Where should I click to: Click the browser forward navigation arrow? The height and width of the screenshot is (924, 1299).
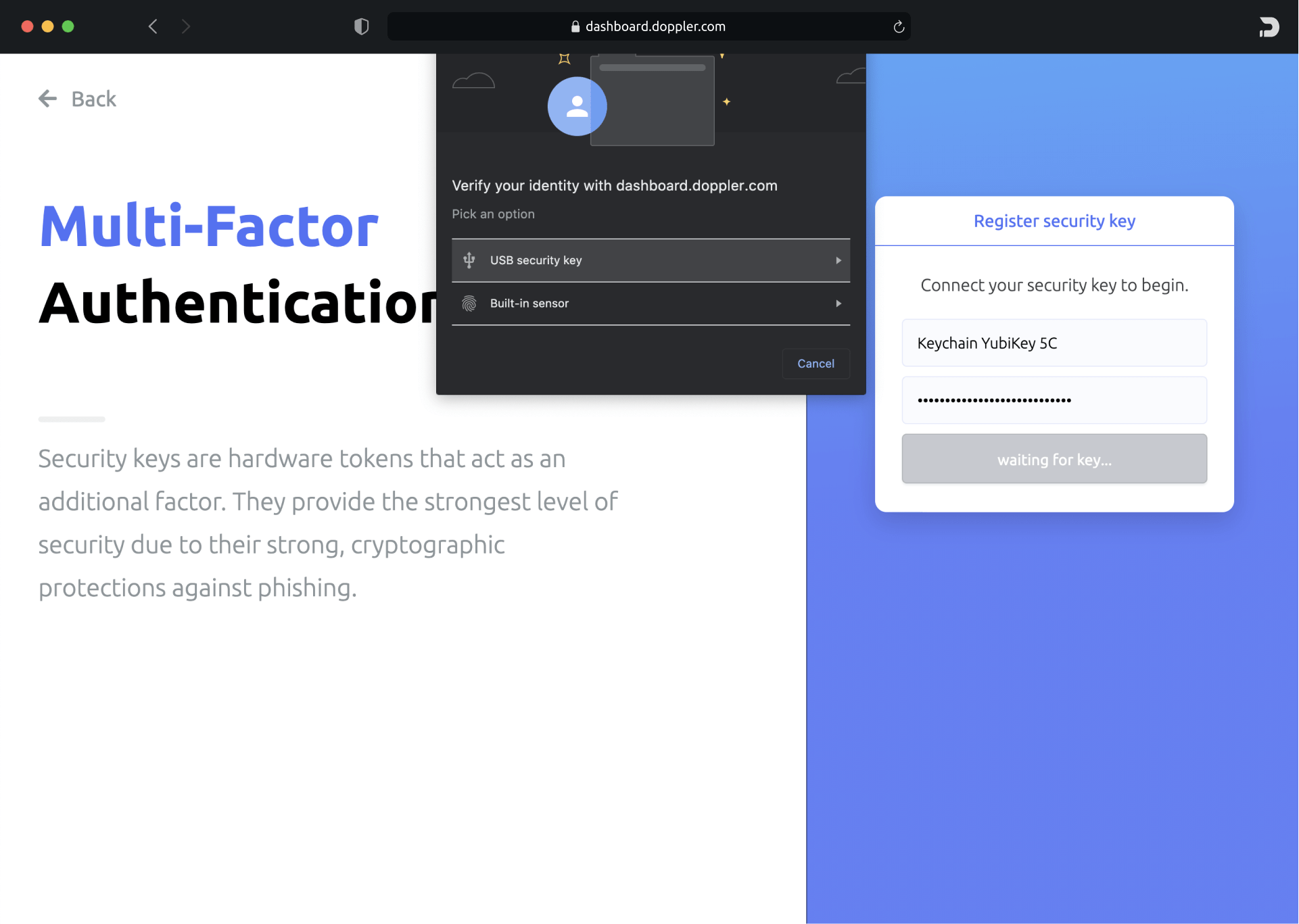pos(185,26)
